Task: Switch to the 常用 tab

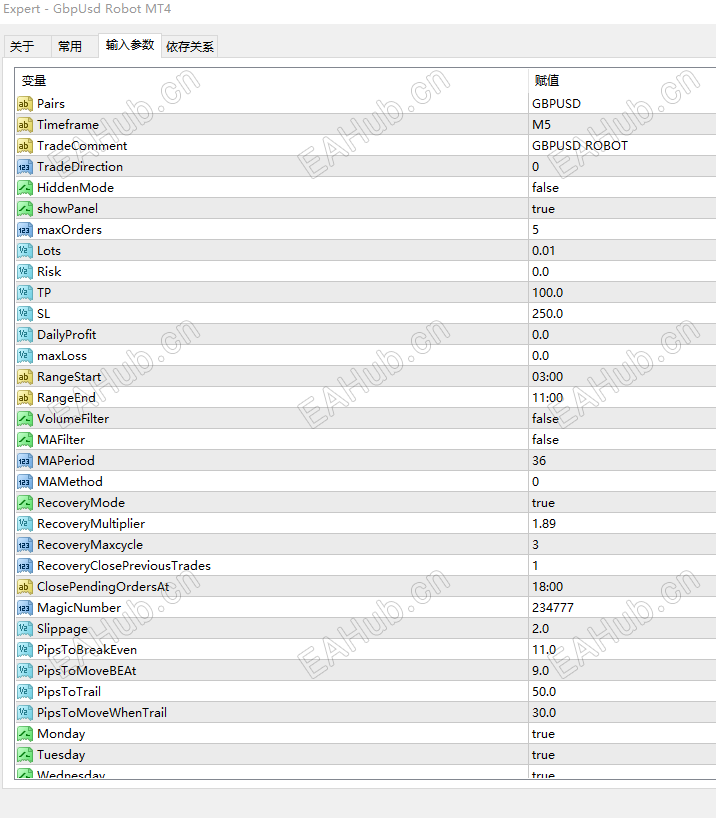Action: tap(75, 46)
